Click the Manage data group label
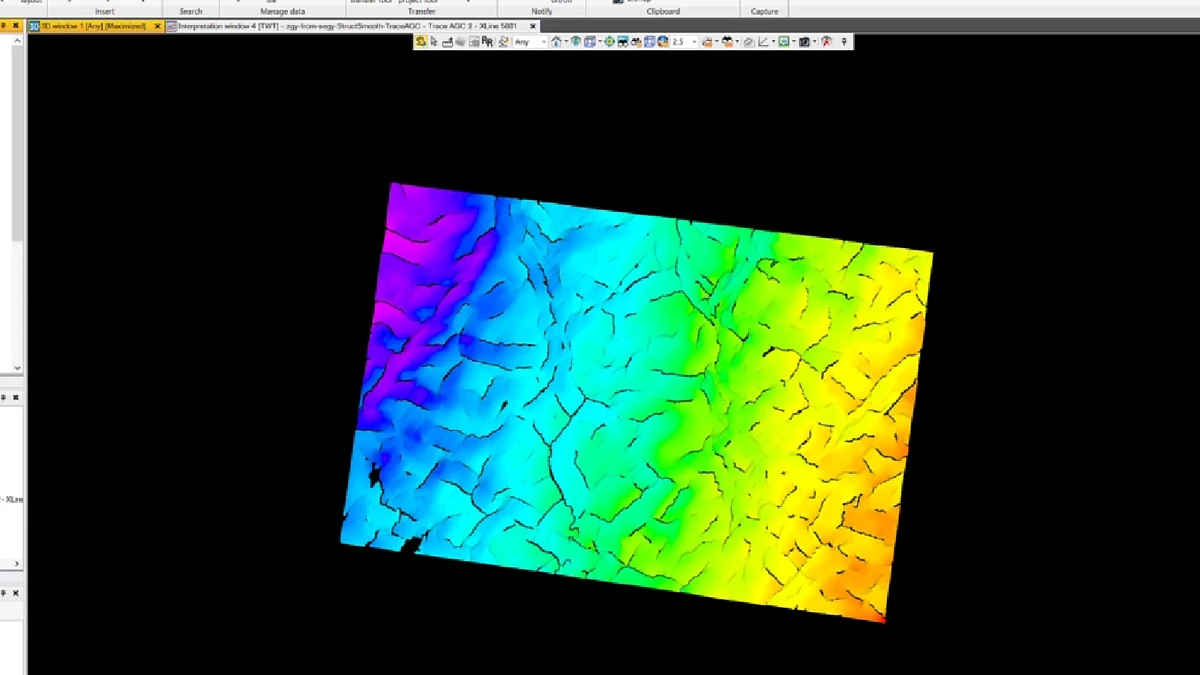The height and width of the screenshot is (675, 1200). (x=282, y=11)
